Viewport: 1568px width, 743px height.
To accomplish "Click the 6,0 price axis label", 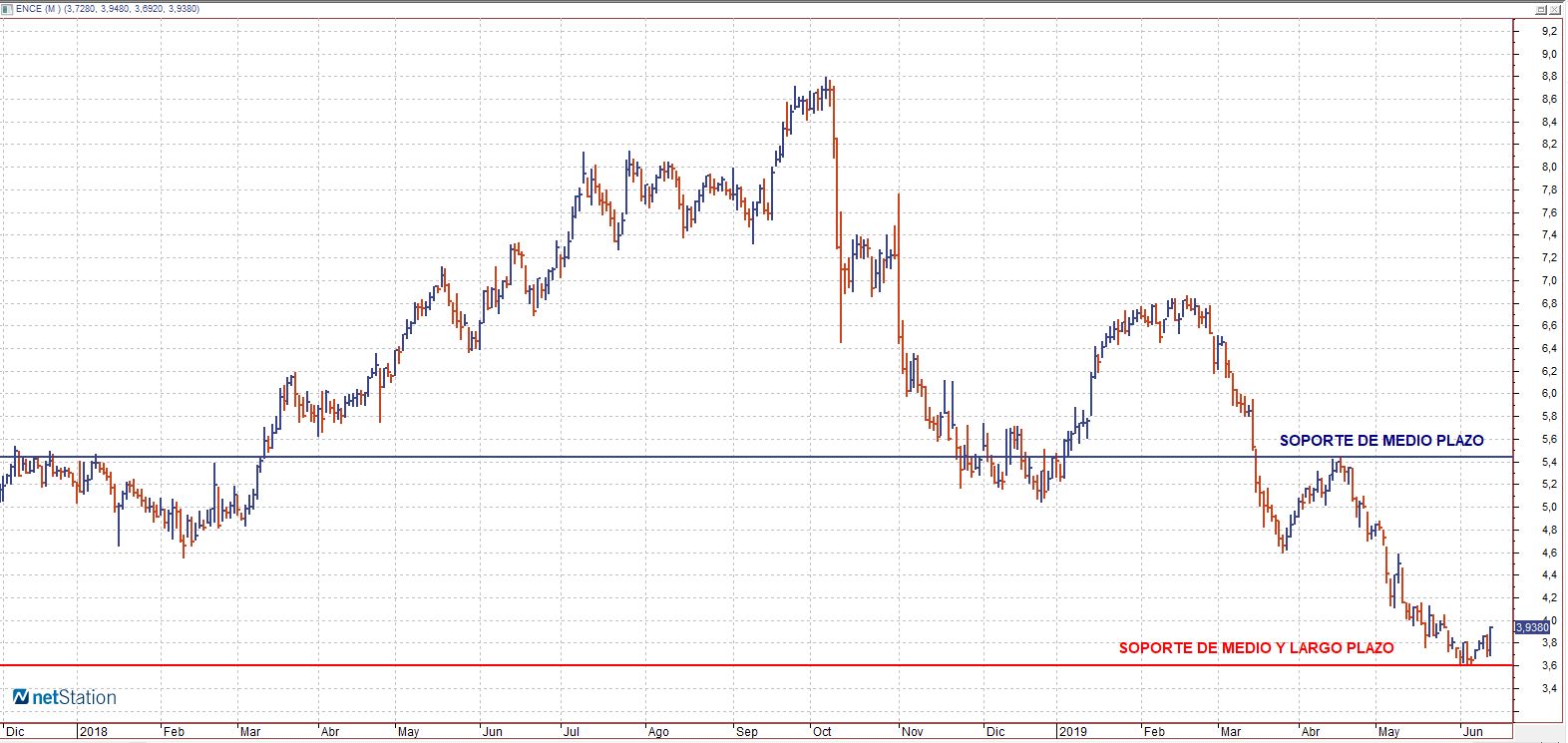I will [1549, 394].
